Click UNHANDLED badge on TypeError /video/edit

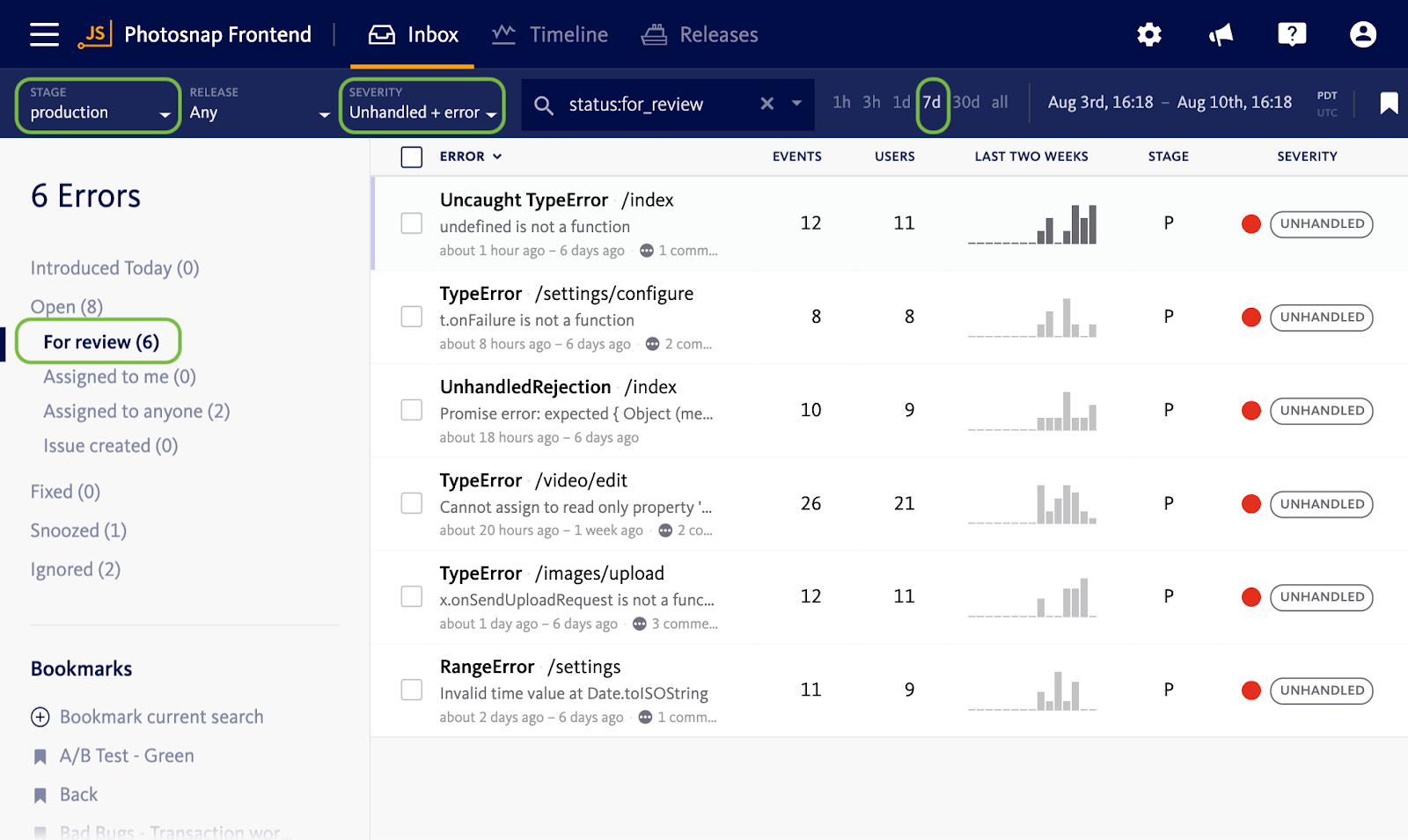tap(1322, 504)
